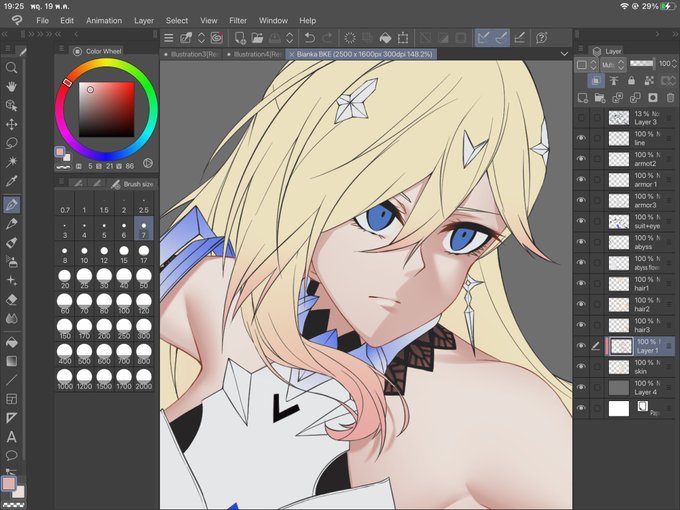Hide the armor 1 layer
Viewport: 680px width, 510px height.
[581, 180]
